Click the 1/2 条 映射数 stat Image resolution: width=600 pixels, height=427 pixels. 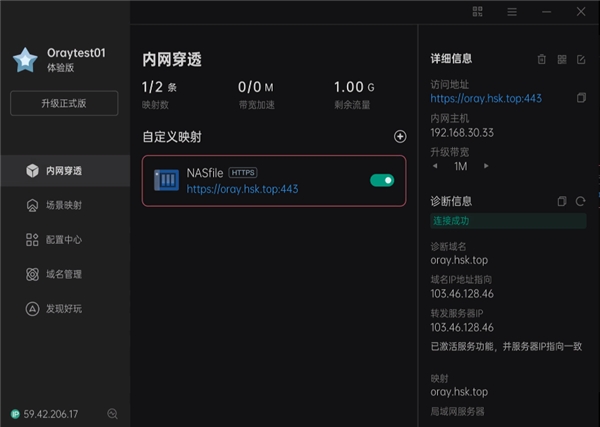pos(159,94)
